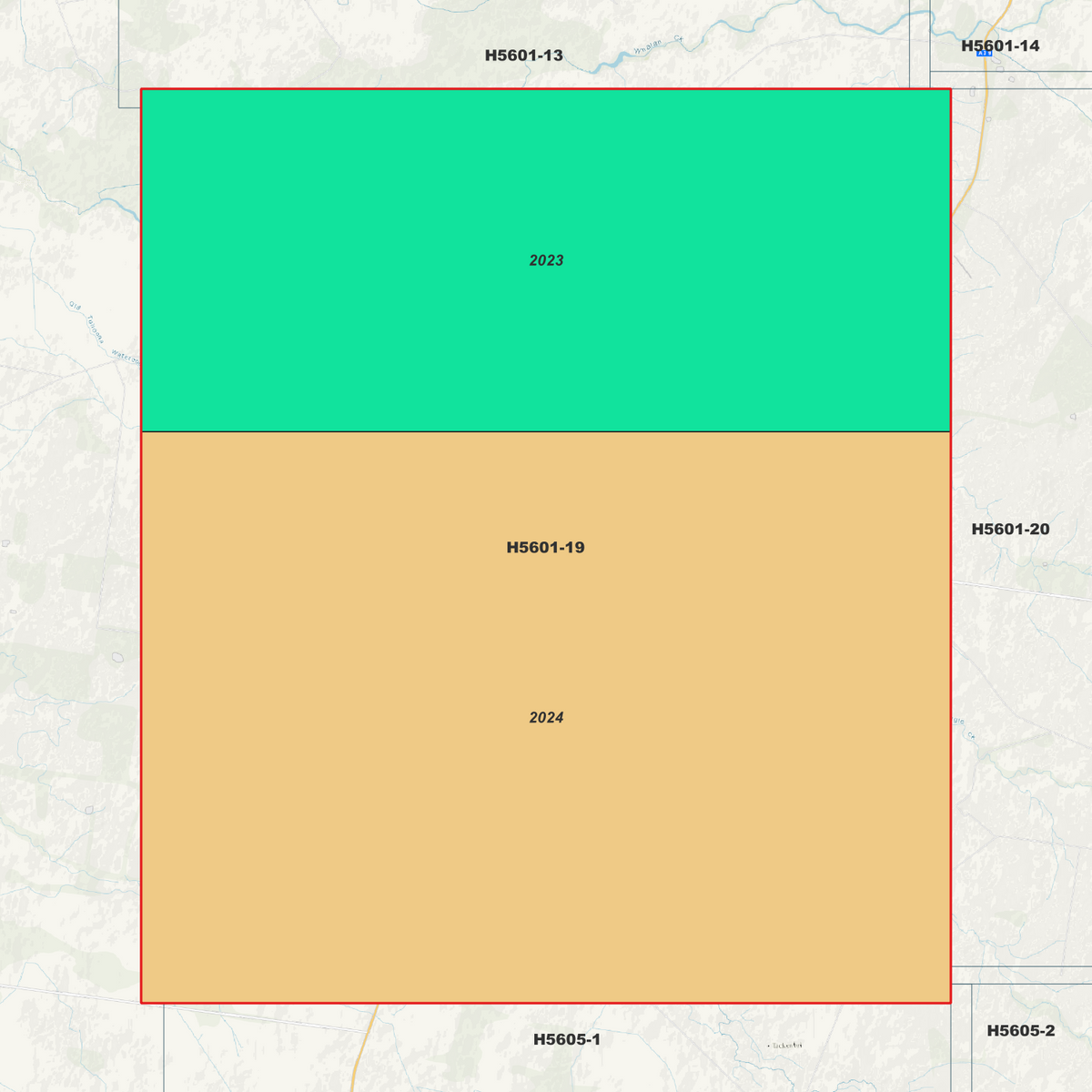
Task: Click the H5605-1 sheet label
Action: point(567,1039)
